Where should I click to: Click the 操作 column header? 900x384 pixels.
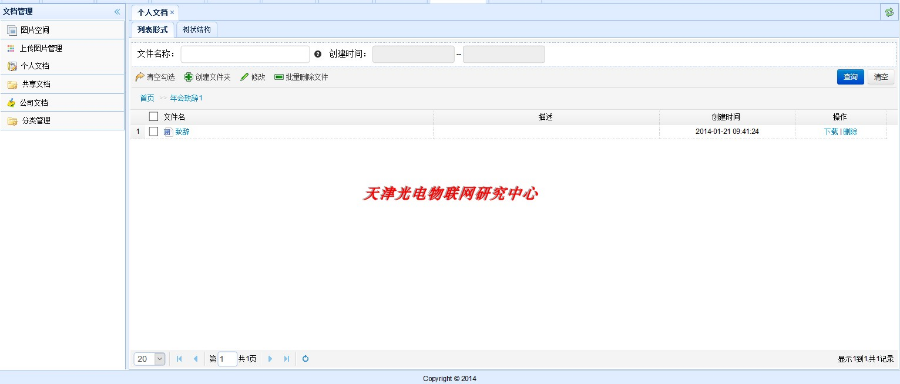[840, 117]
